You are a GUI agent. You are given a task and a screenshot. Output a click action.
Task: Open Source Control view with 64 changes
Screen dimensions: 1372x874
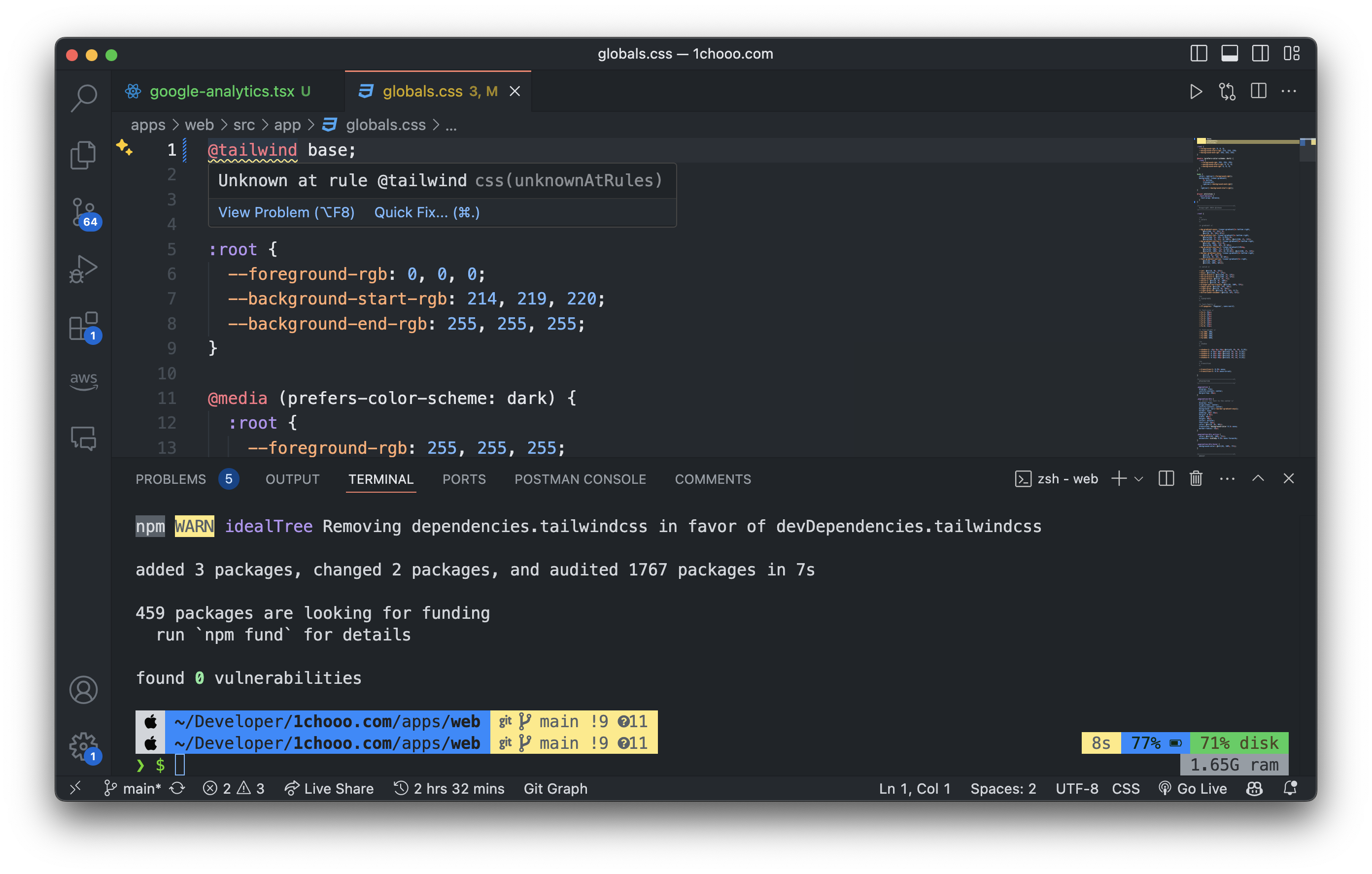84,212
